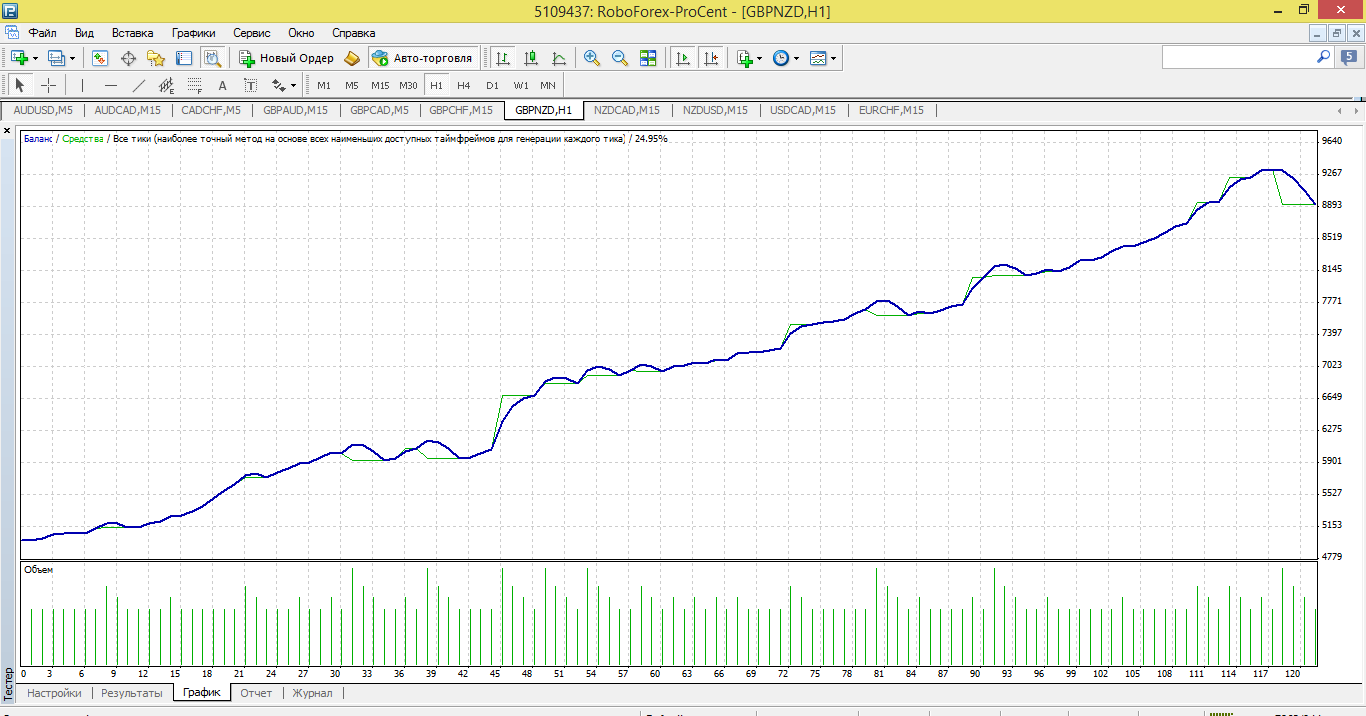Switch to the Отчет tab

tap(256, 692)
